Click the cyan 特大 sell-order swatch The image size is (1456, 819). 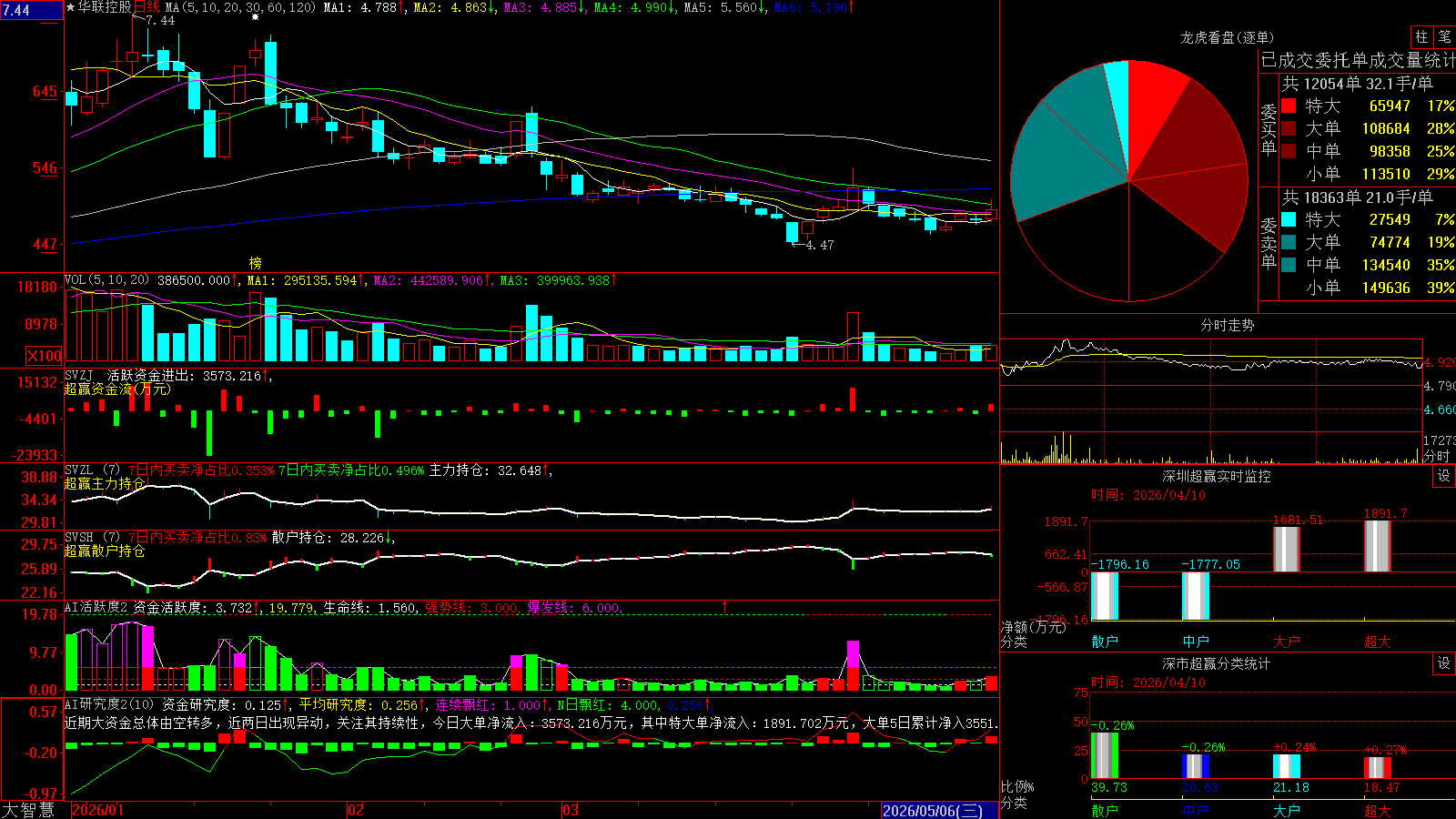coord(1289,219)
